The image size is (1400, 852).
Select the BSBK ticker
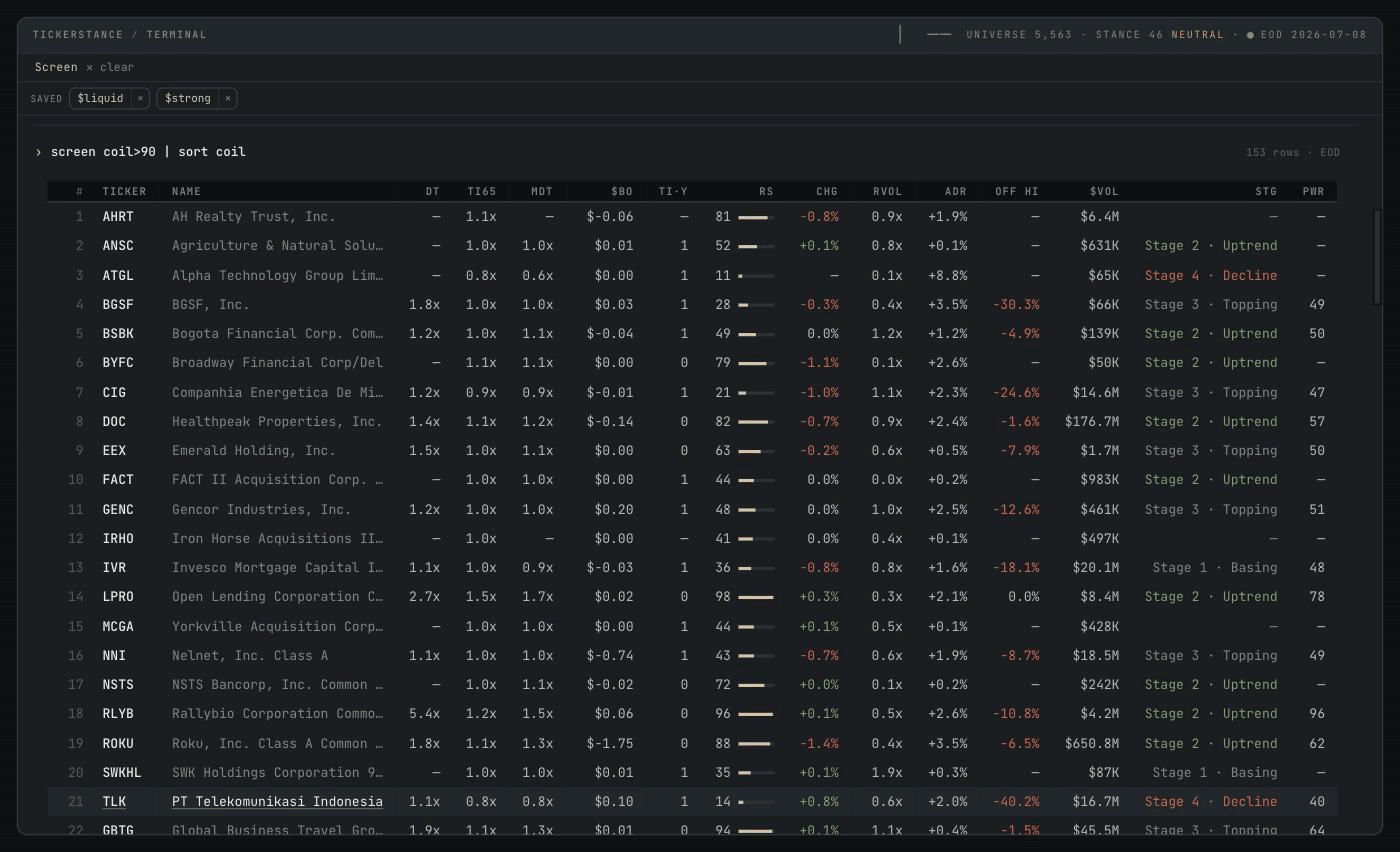point(118,333)
